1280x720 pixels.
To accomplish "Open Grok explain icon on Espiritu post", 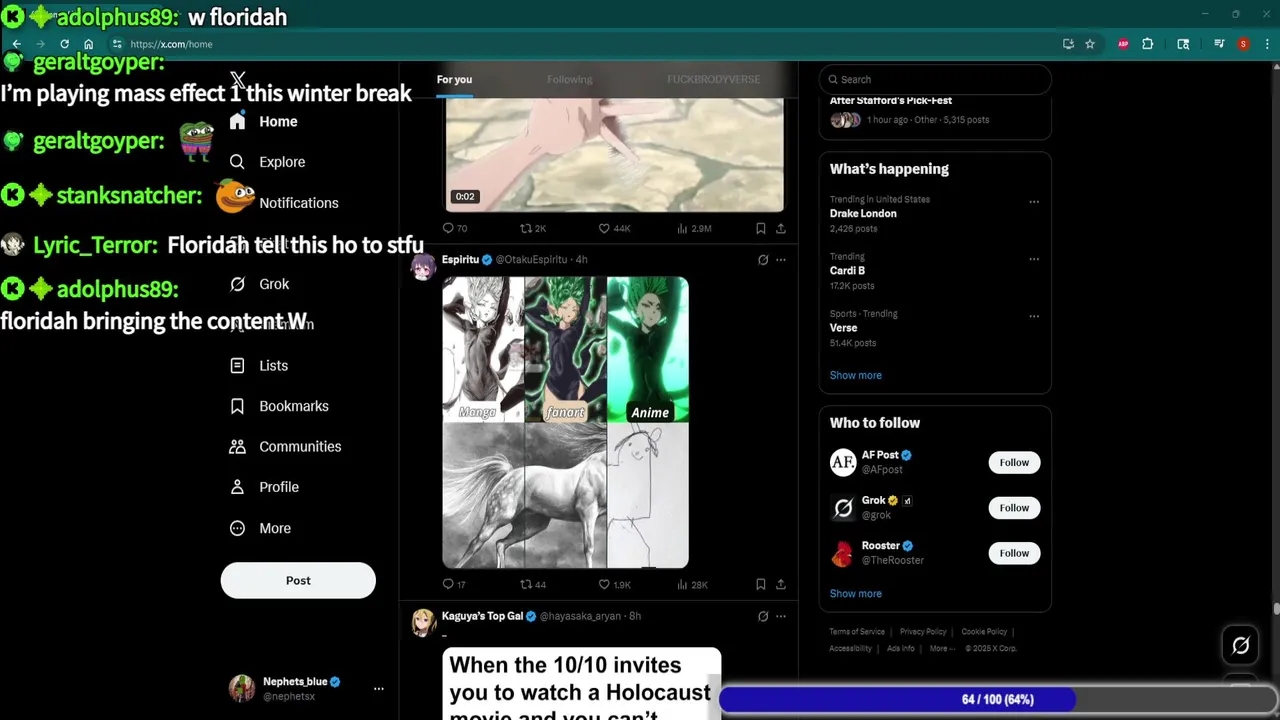I will (x=763, y=260).
